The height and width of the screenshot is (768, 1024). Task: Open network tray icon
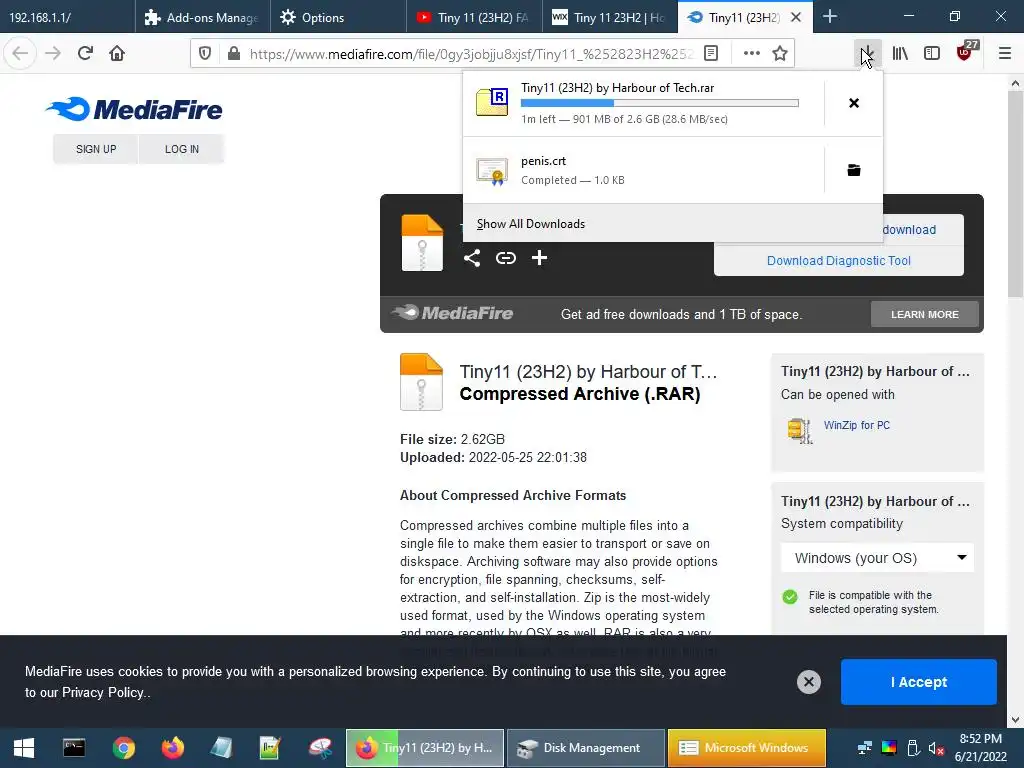[865, 748]
